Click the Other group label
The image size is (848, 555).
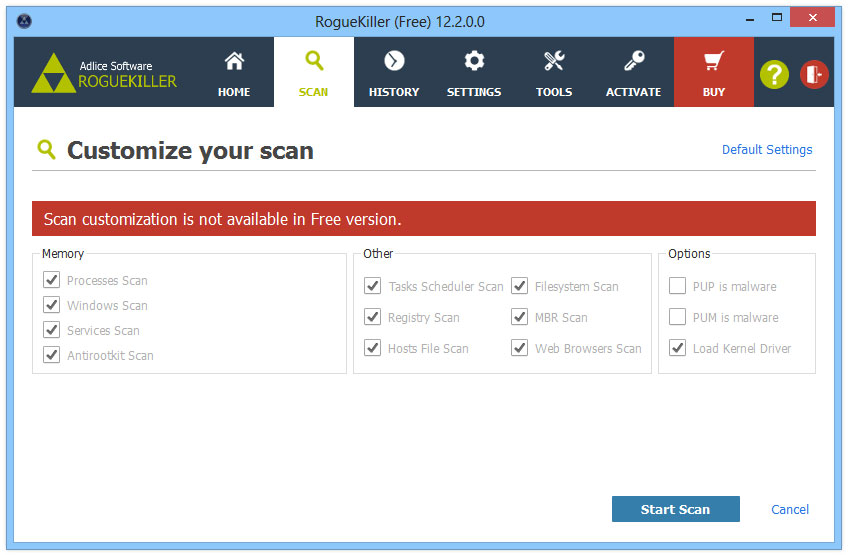pos(378,254)
